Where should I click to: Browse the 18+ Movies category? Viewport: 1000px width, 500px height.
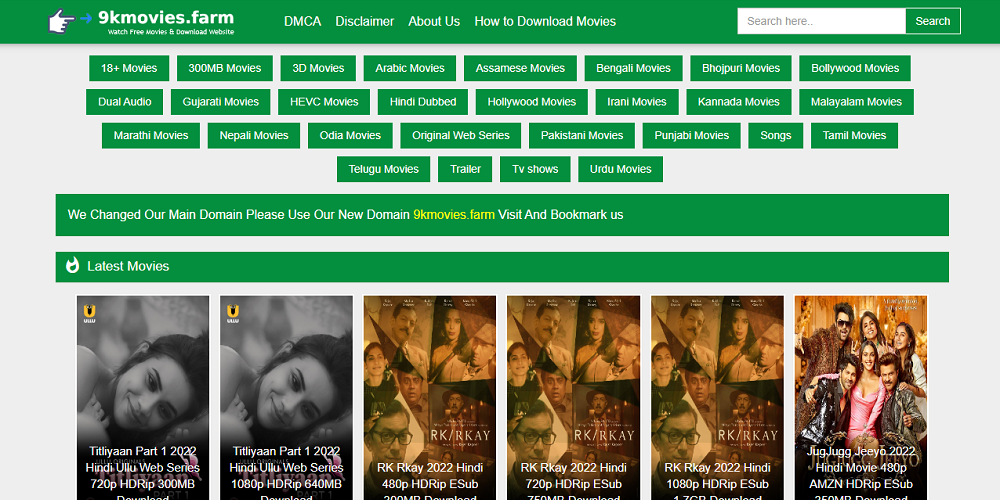point(129,68)
